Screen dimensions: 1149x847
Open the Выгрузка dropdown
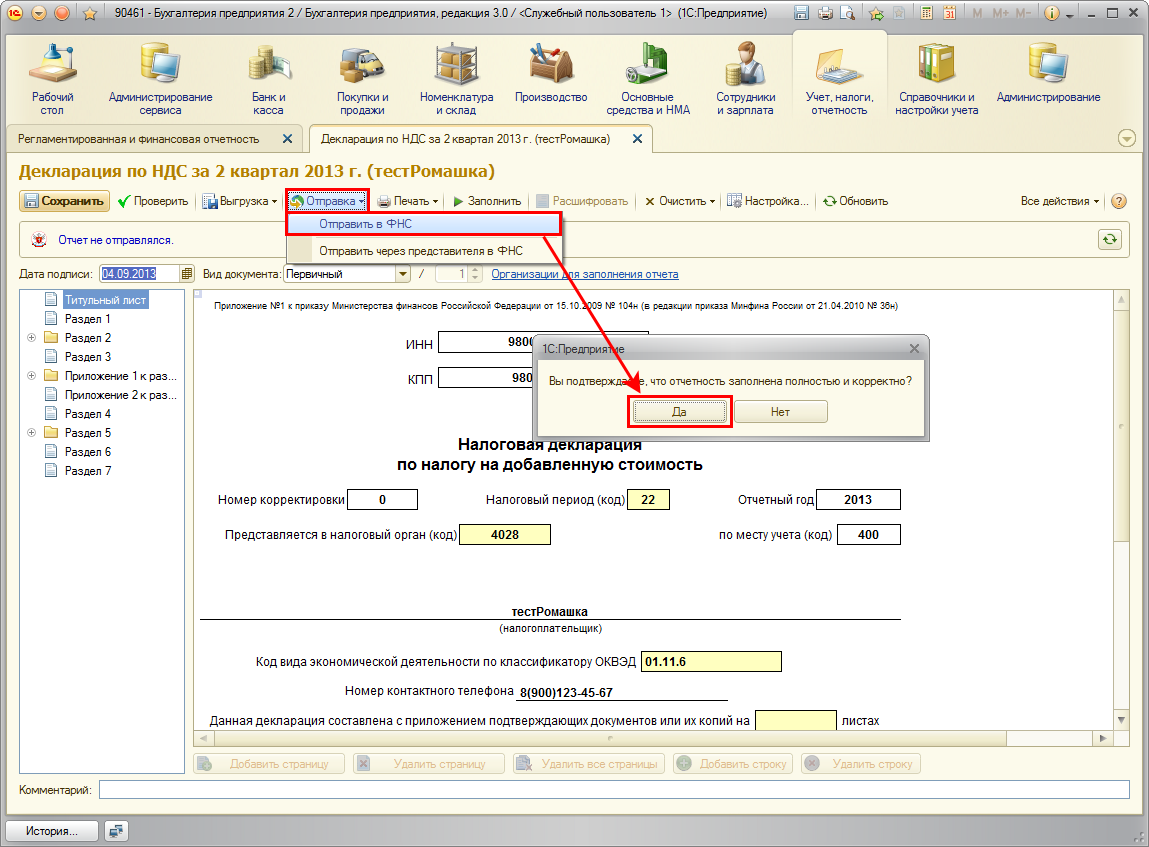click(x=240, y=201)
